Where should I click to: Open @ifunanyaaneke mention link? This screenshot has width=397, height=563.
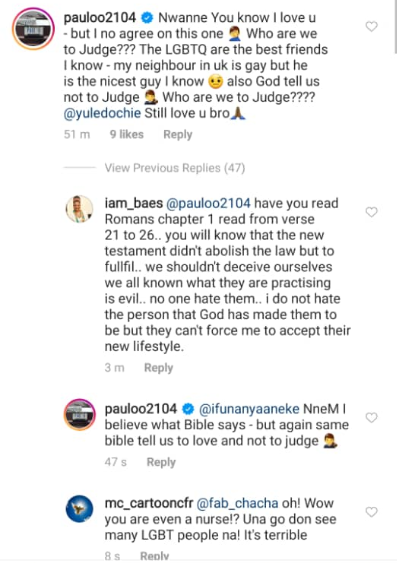coord(249,409)
